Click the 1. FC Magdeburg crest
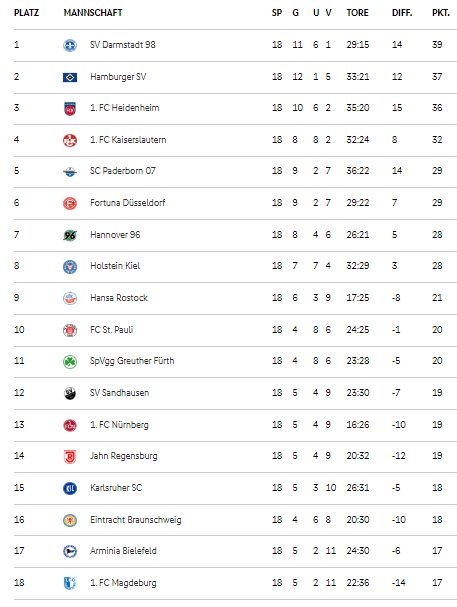This screenshot has width=457, height=607. click(x=70, y=583)
